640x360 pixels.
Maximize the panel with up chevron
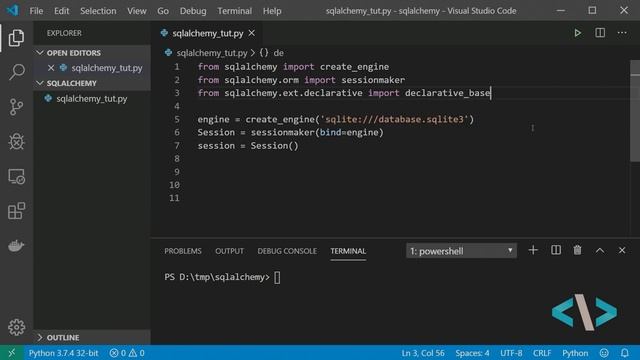click(600, 250)
